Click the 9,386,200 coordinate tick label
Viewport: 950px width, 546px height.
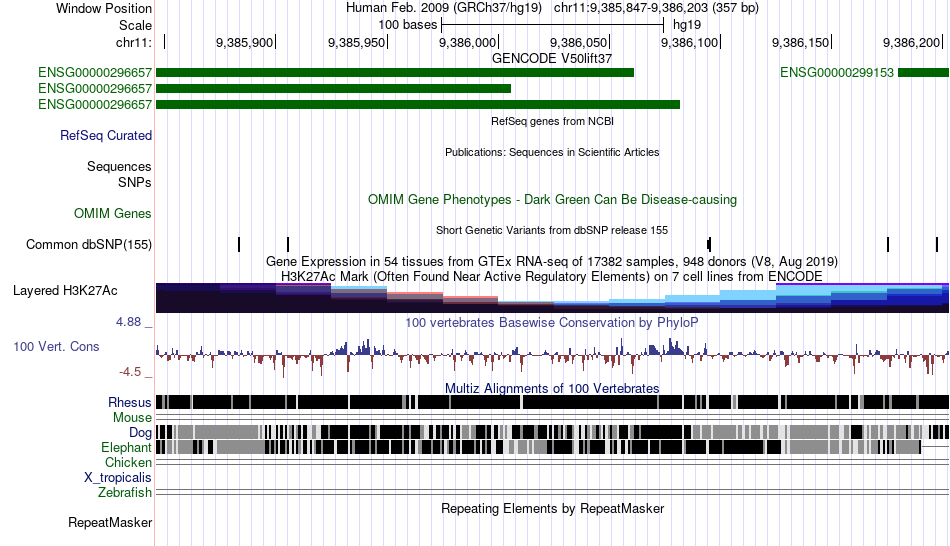click(x=911, y=42)
